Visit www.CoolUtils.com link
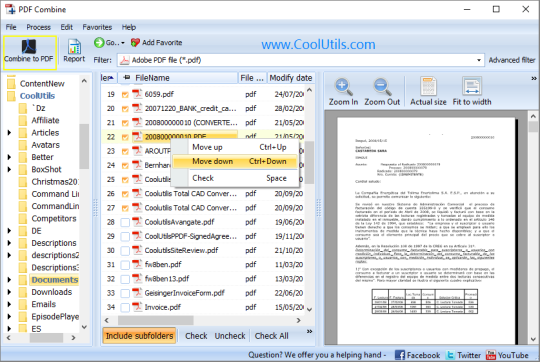This screenshot has height=362, width=540. (x=318, y=44)
